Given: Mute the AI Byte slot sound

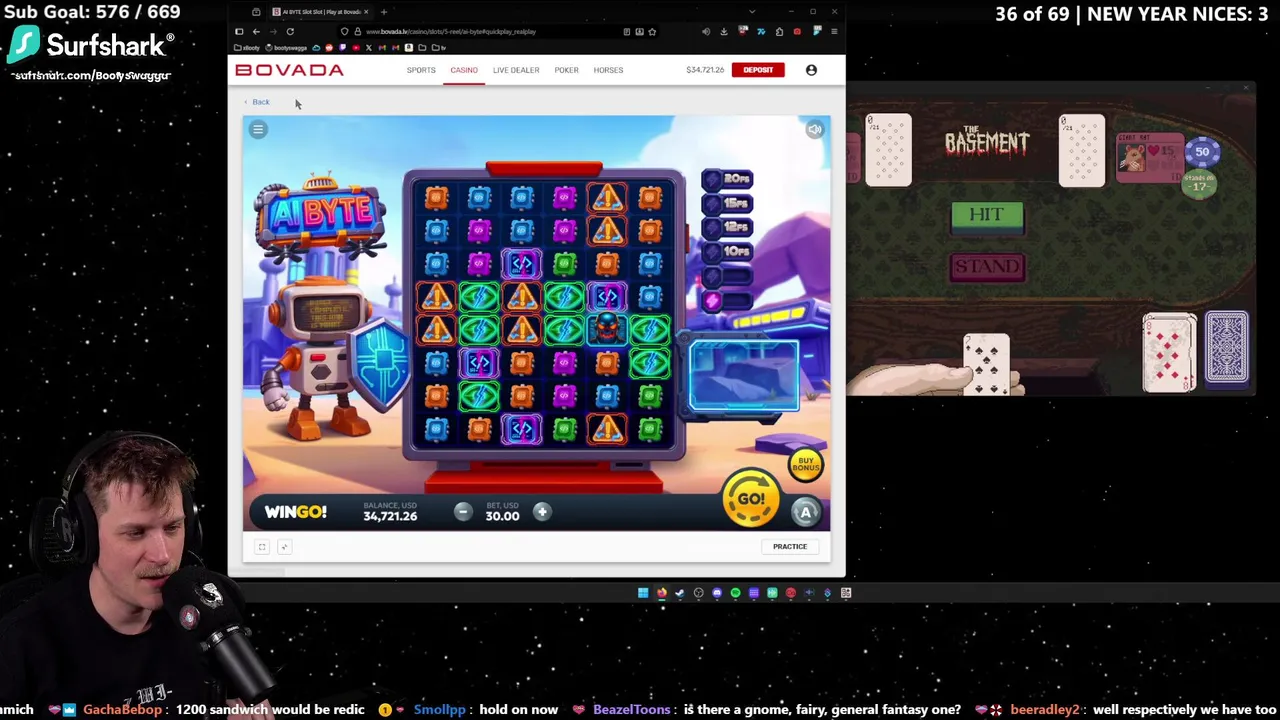Looking at the screenshot, I should (815, 129).
